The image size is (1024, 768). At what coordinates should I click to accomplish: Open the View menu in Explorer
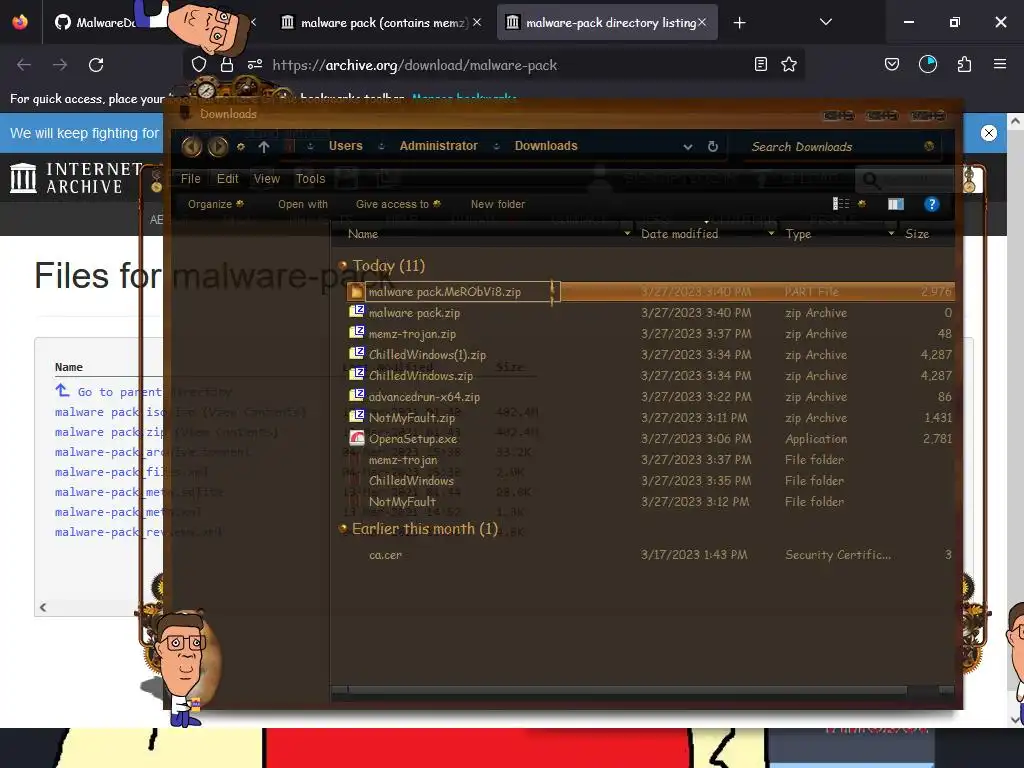pos(266,178)
